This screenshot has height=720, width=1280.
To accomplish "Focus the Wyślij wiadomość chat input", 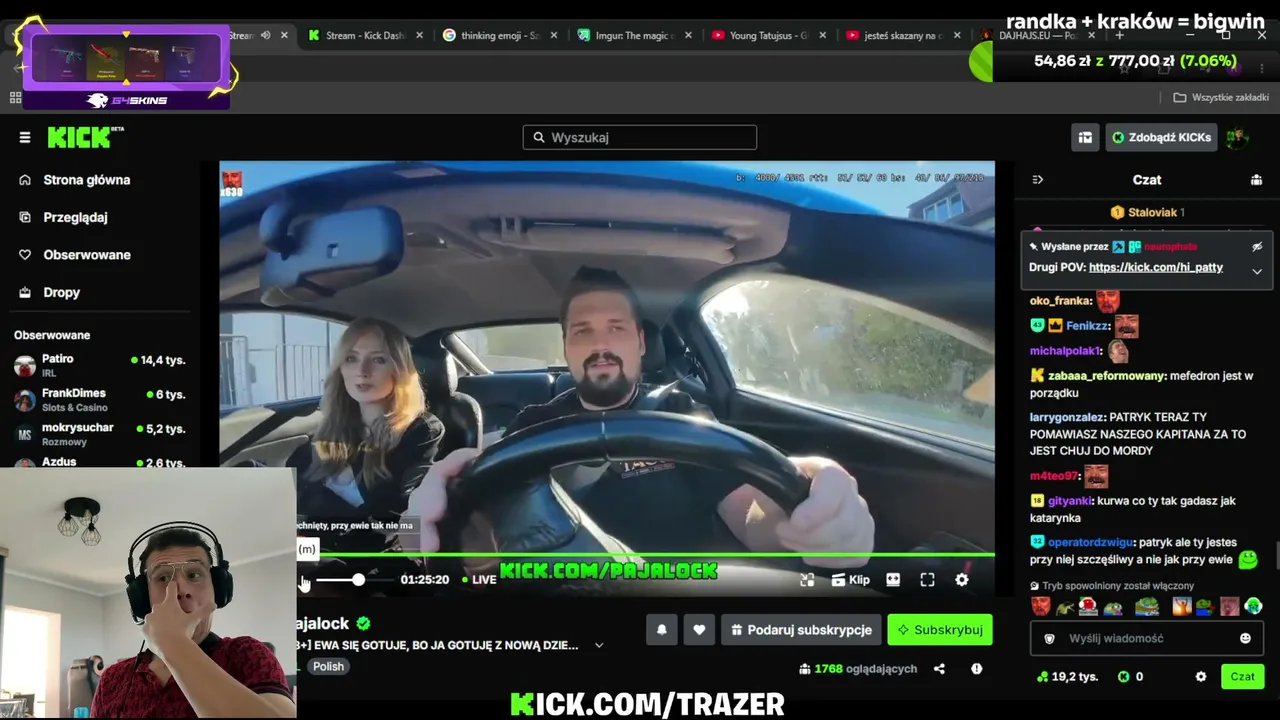I will (x=1146, y=638).
